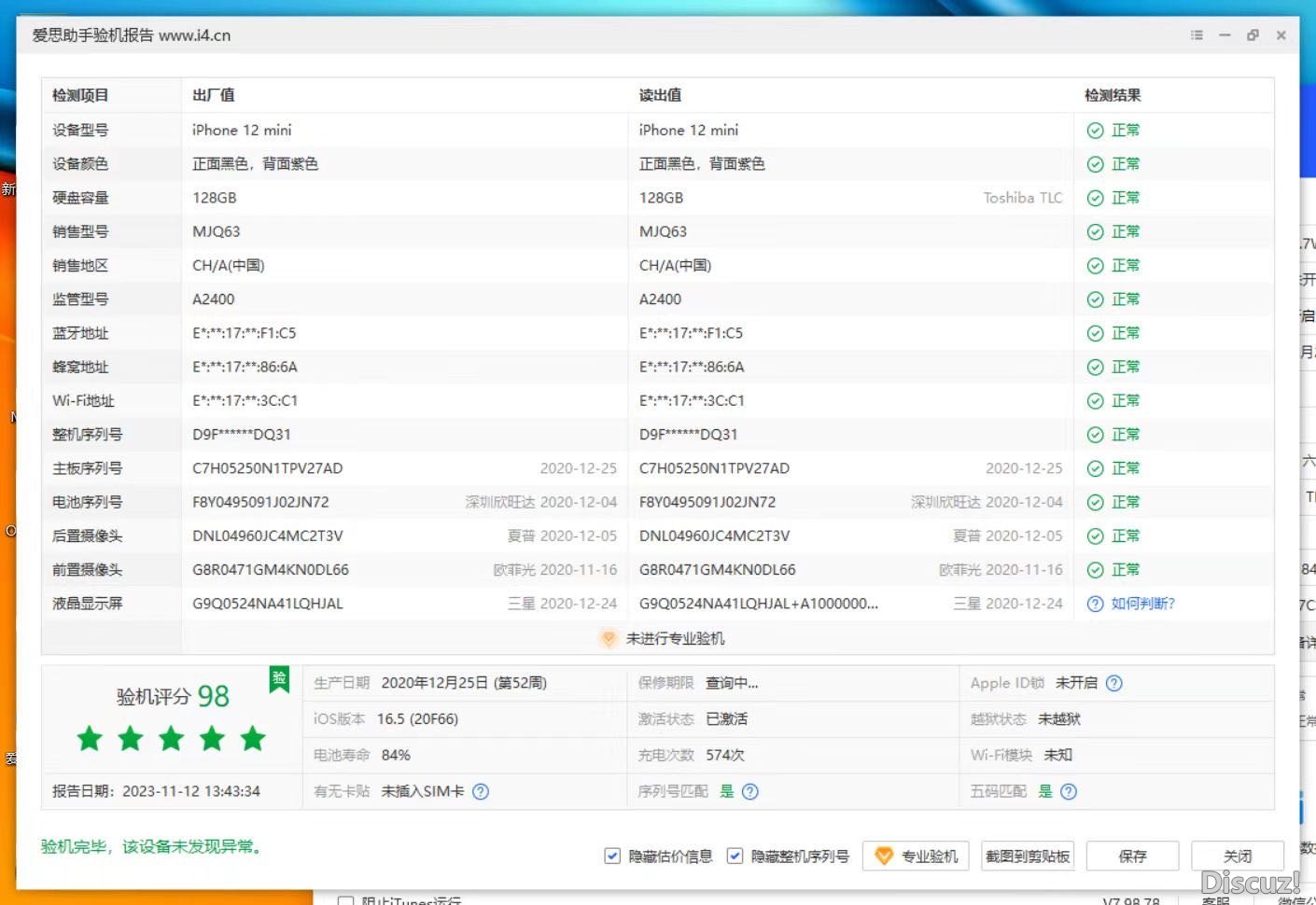
Task: Click the 报告日期 2023-11-12 text
Action: pos(157,791)
